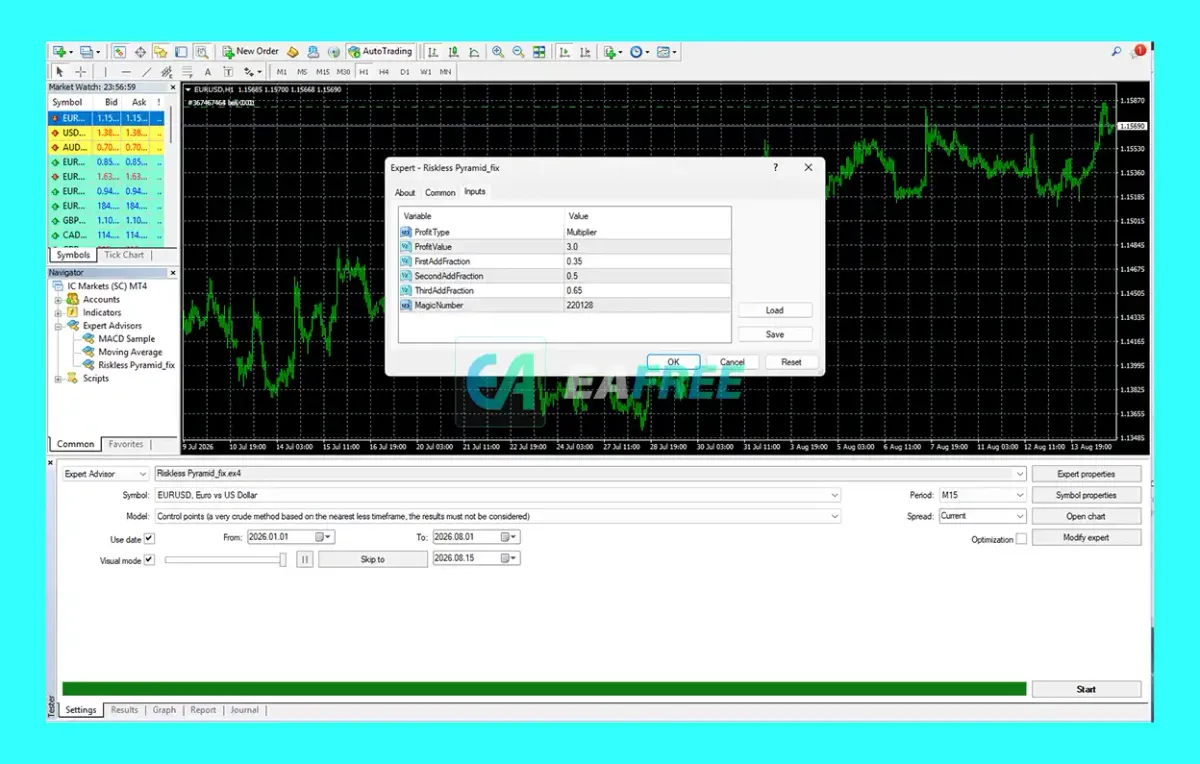1200x764 pixels.
Task: Toggle the Strategy Tester magnifier icon
Action: click(201, 51)
